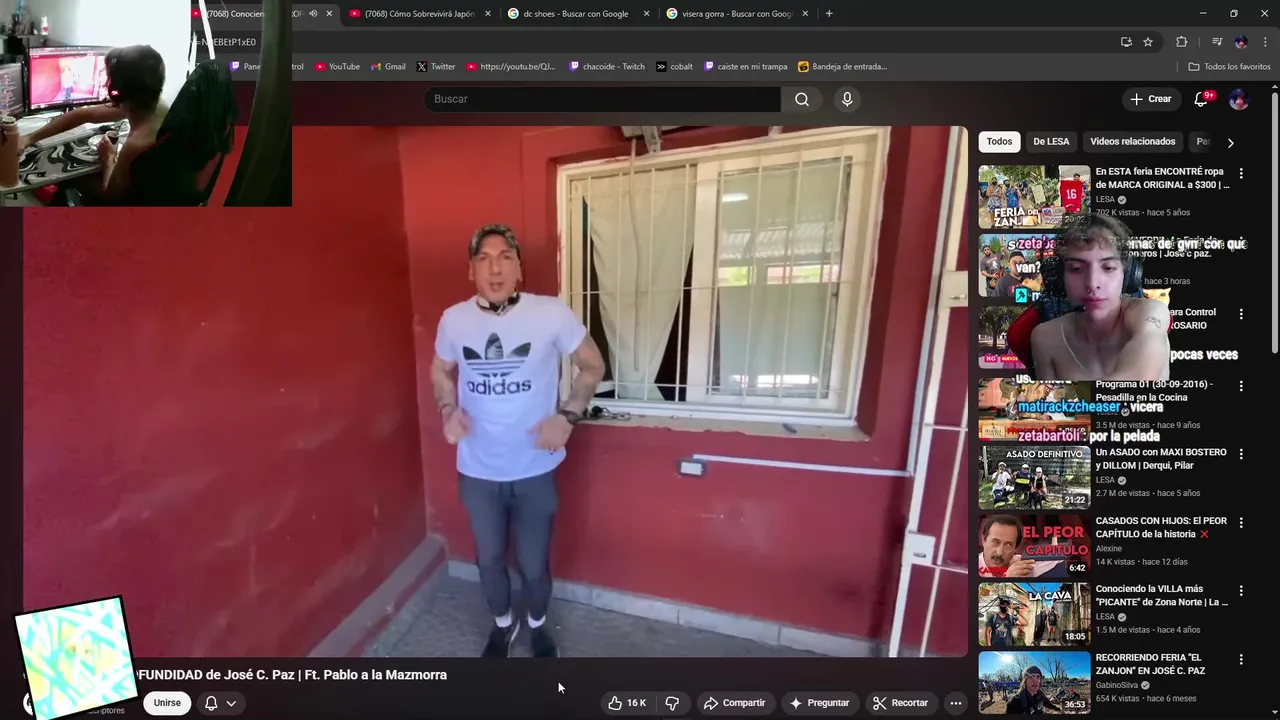
Task: Expand notification bell dropdown next to Unirse
Action: (x=231, y=703)
